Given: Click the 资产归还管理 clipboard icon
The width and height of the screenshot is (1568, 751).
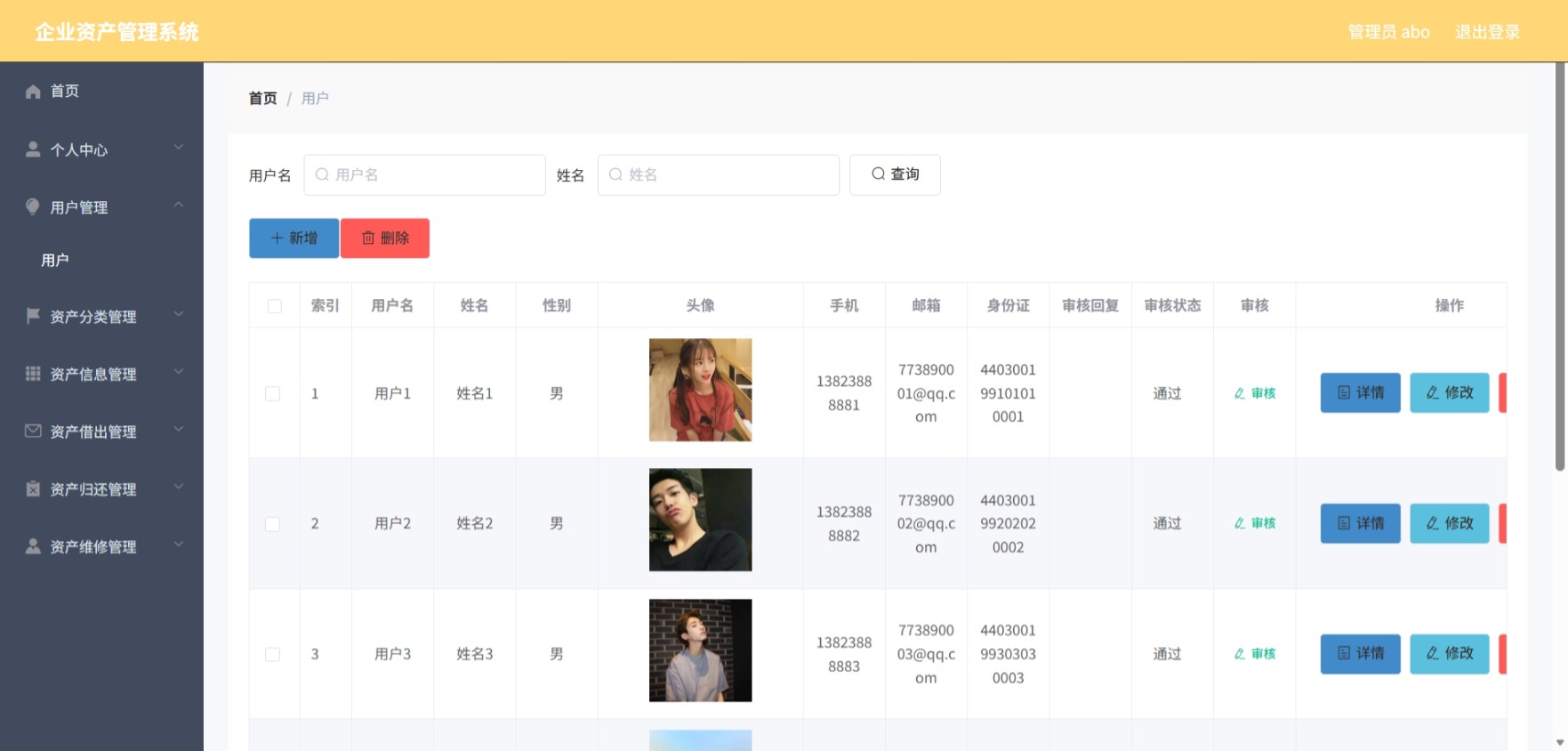Looking at the screenshot, I should point(33,489).
